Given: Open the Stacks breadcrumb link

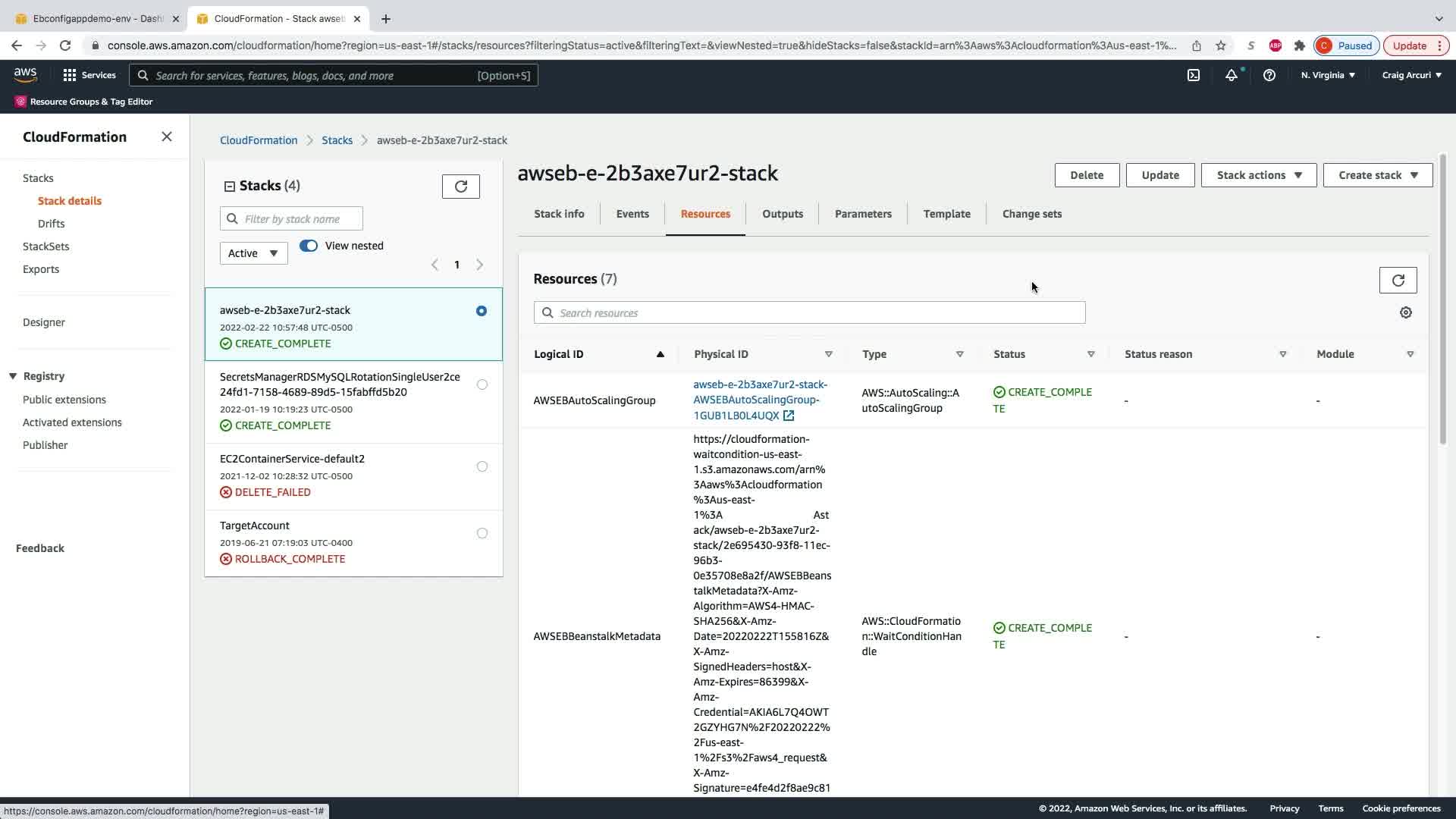Looking at the screenshot, I should click(337, 140).
